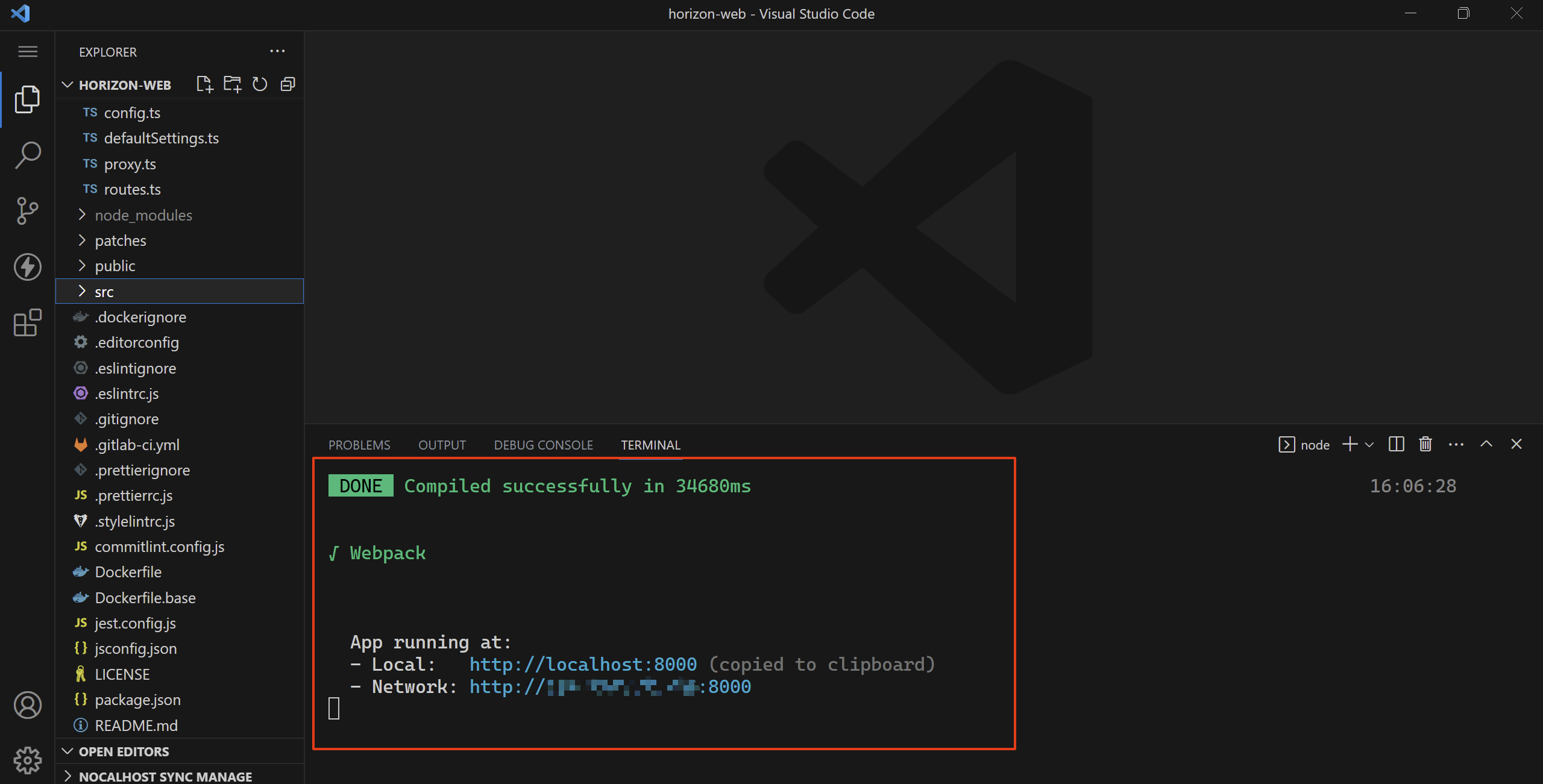This screenshot has width=1543, height=784.
Task: Split the terminal panel
Action: point(1396,445)
